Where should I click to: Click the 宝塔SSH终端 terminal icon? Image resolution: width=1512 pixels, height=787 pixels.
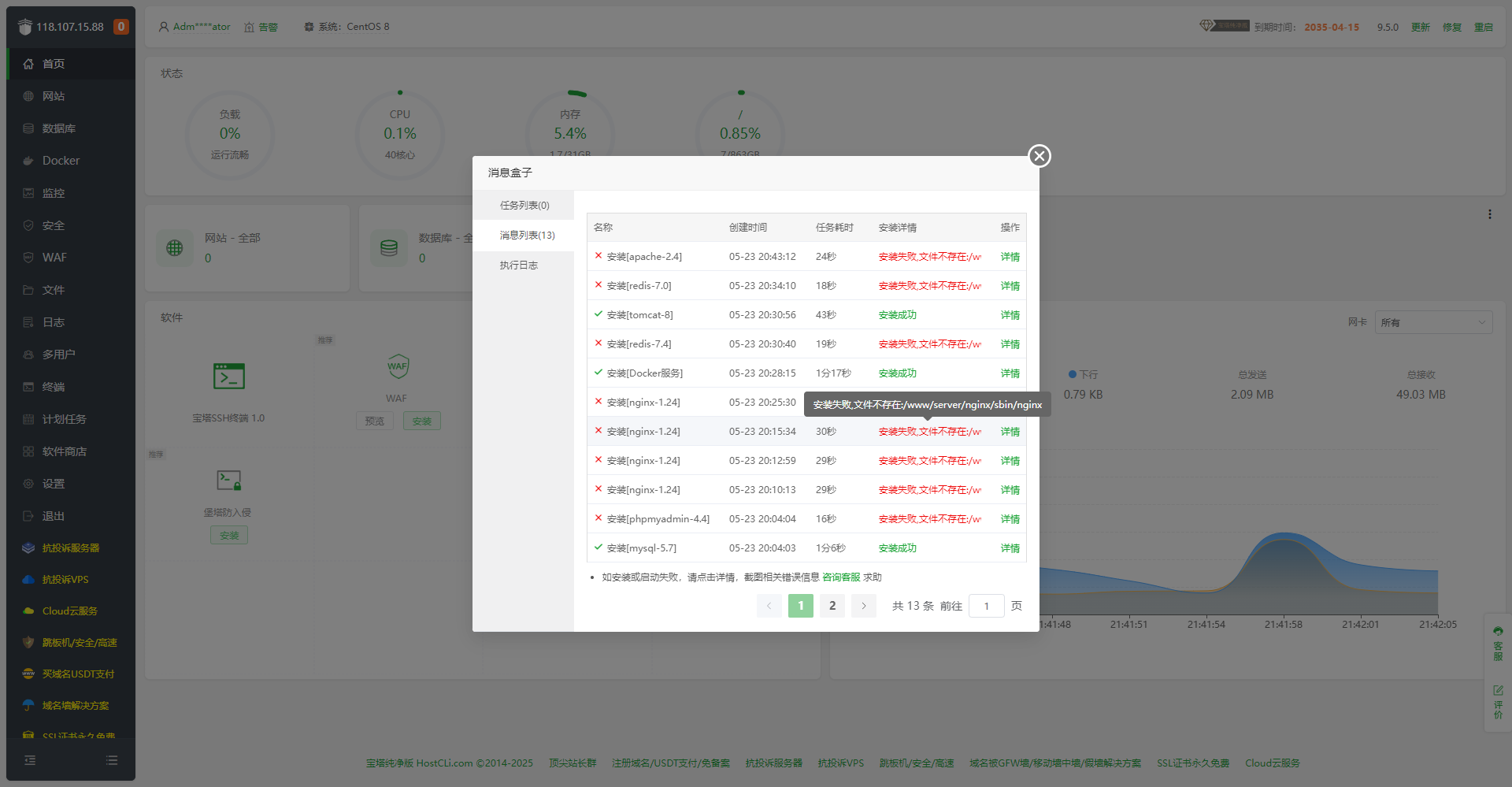click(229, 377)
